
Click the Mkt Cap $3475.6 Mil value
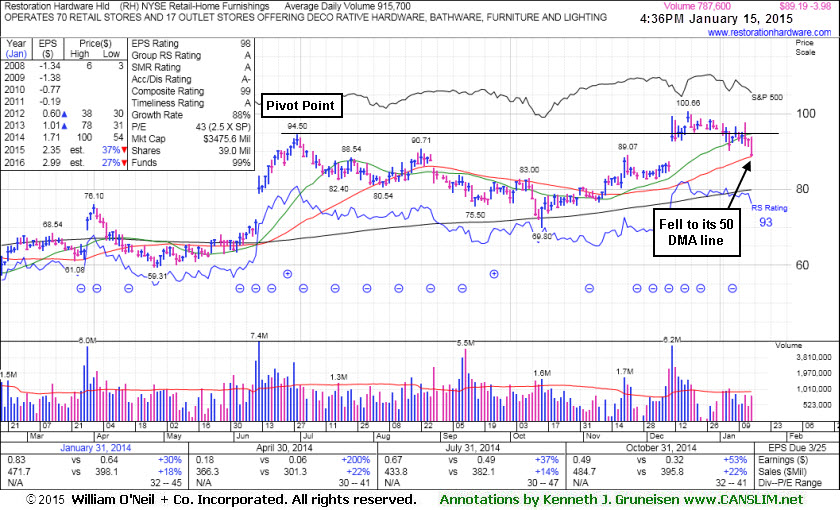(x=227, y=139)
